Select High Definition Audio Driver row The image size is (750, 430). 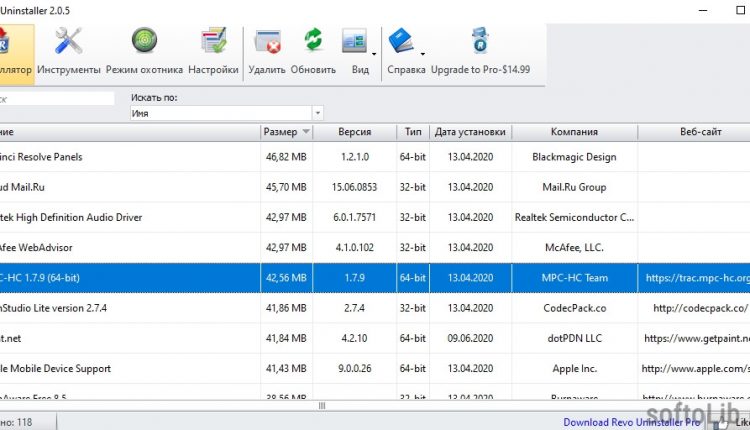coord(375,217)
